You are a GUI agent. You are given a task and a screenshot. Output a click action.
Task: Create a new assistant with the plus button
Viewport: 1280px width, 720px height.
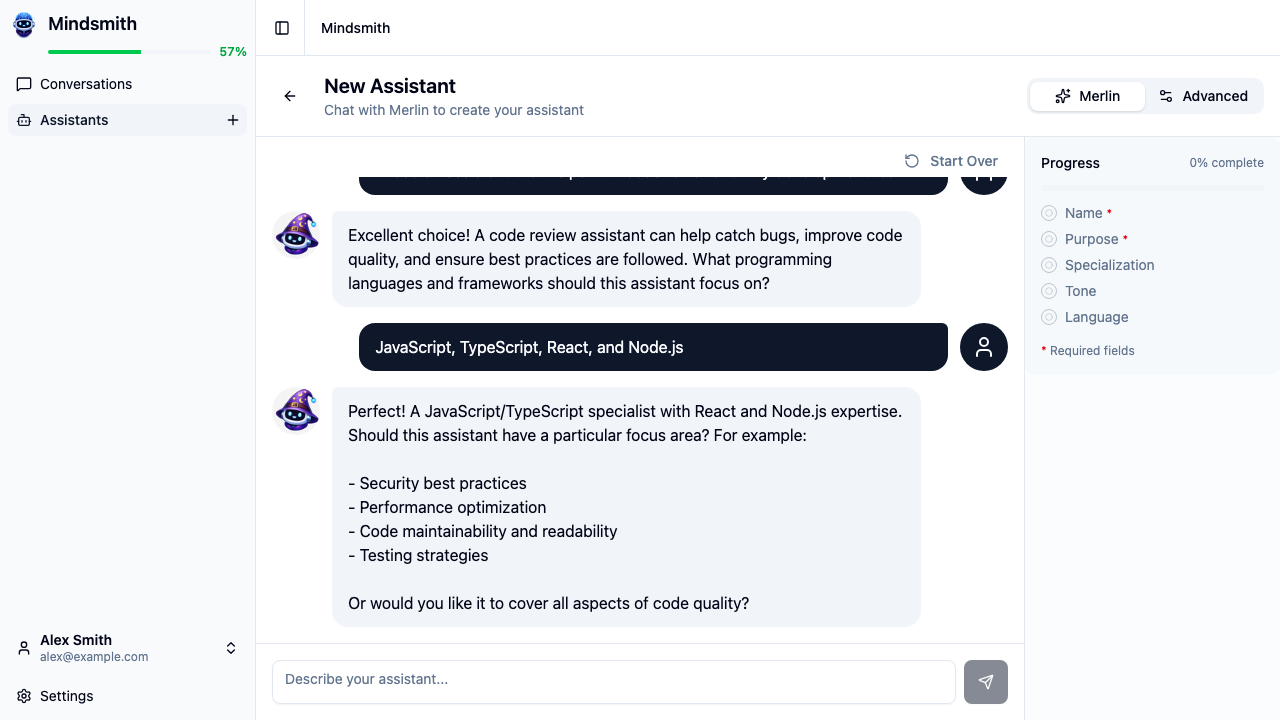pyautogui.click(x=233, y=119)
